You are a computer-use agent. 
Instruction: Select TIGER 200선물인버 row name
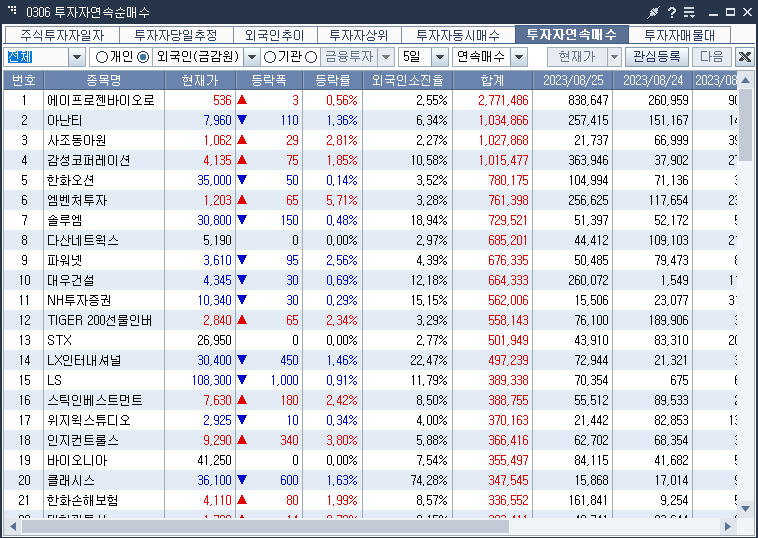coord(100,320)
